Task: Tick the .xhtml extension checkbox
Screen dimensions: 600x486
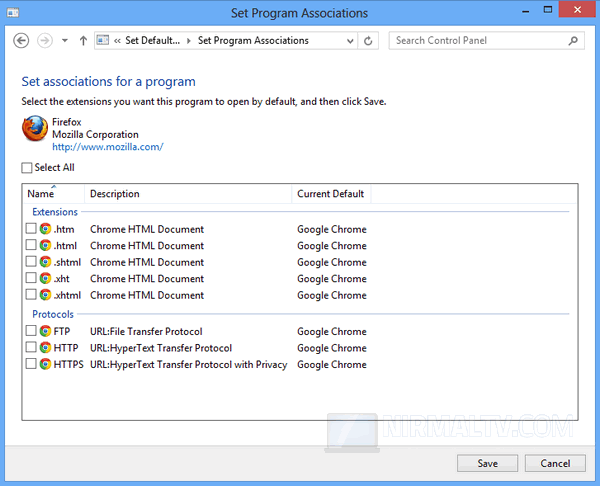Action: [x=31, y=295]
